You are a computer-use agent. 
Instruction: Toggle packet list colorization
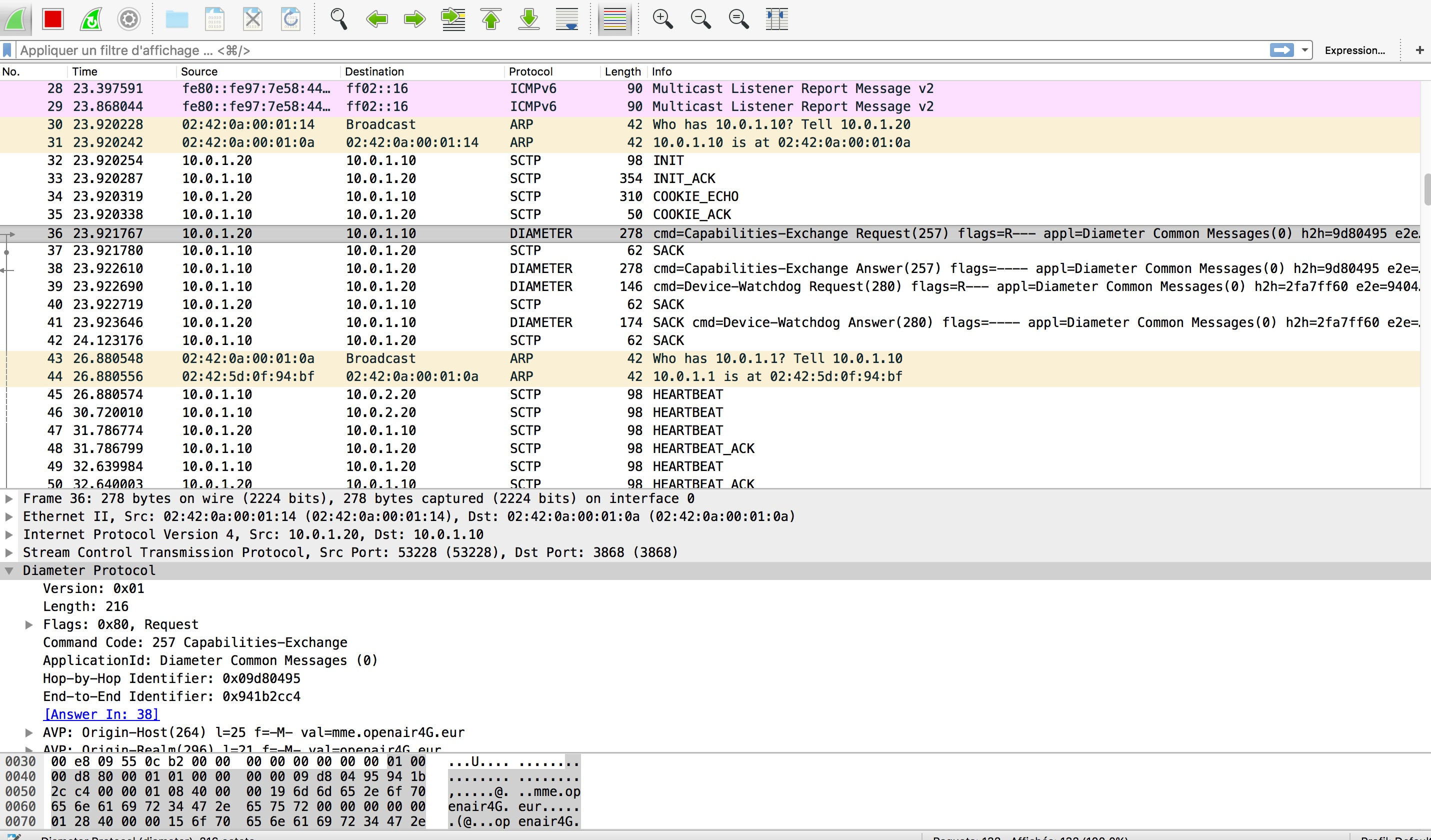[x=614, y=19]
